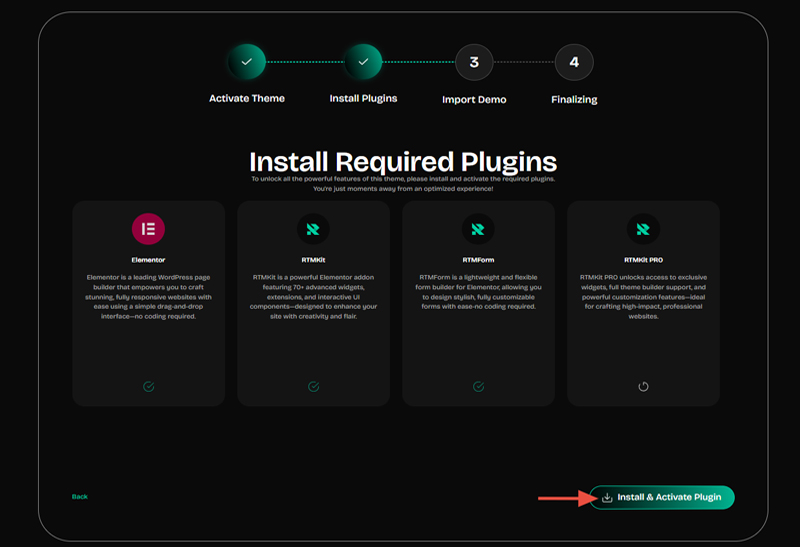Click the Import Demo step label
Viewport: 800px width, 547px height.
[474, 100]
